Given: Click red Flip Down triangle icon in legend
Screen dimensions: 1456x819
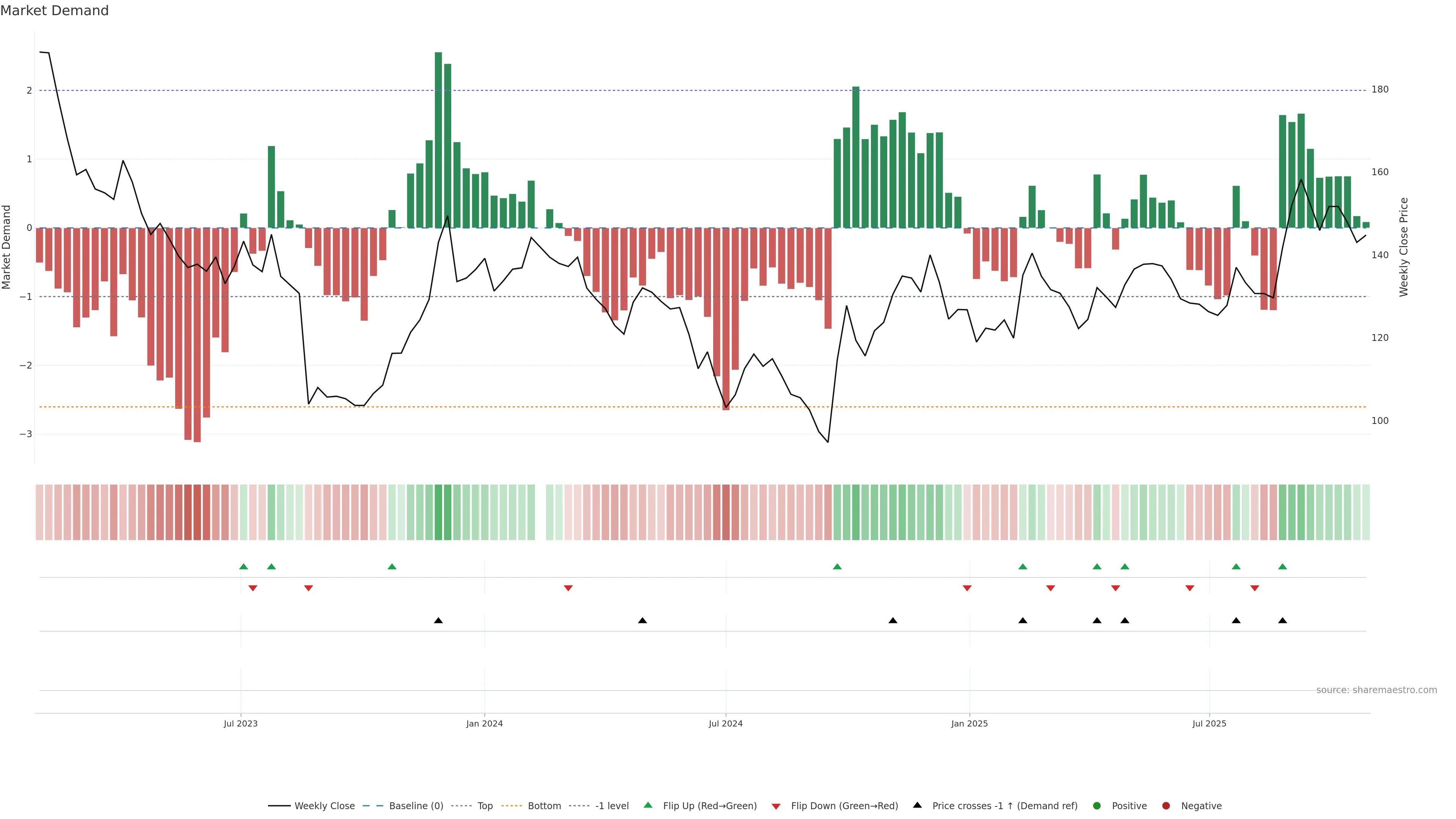Looking at the screenshot, I should tap(775, 806).
